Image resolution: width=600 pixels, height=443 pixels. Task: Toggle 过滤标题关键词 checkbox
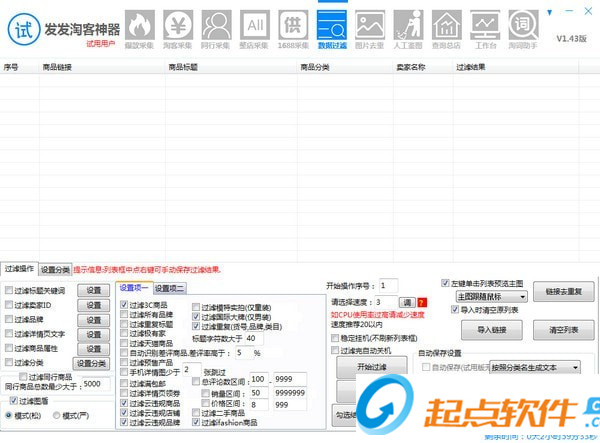9,290
